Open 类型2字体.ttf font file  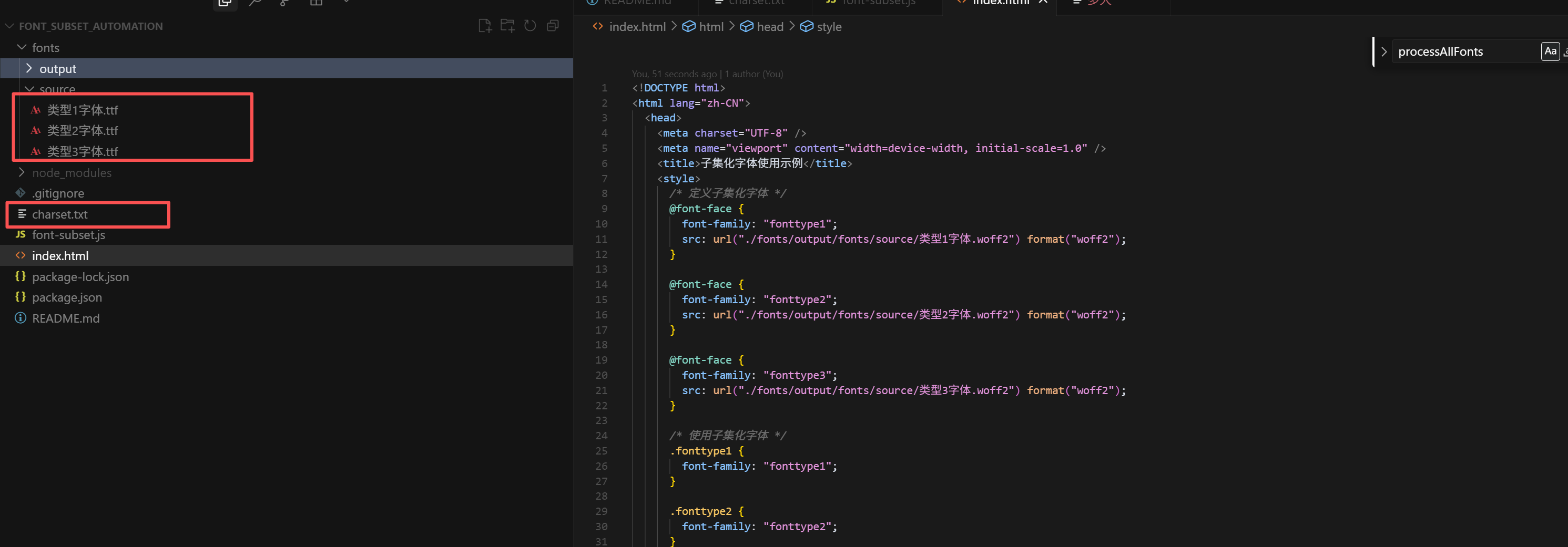coord(82,131)
